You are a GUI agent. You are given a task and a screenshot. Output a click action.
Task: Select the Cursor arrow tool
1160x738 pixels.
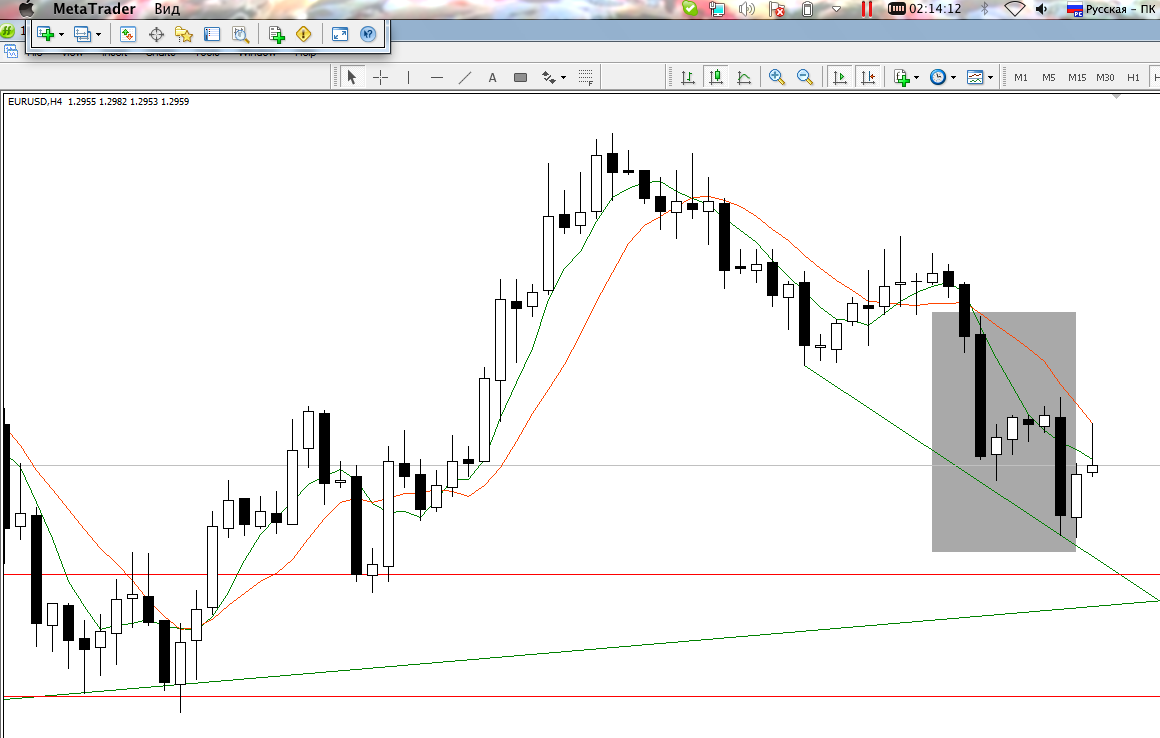(352, 77)
